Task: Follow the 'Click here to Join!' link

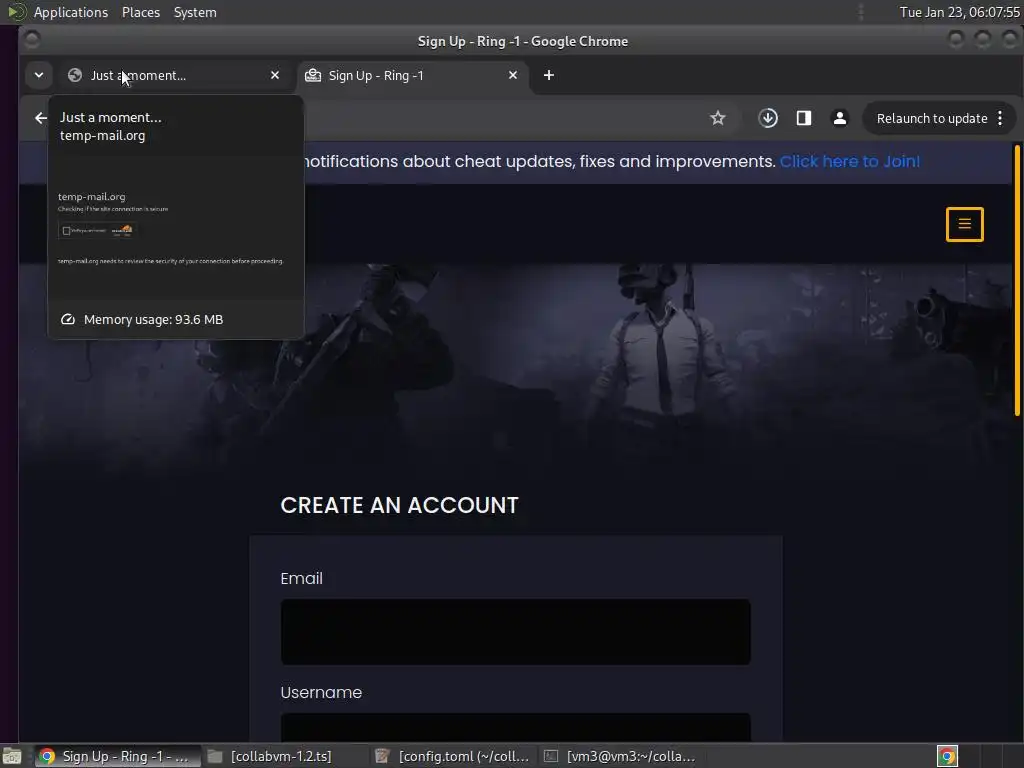Action: [850, 161]
